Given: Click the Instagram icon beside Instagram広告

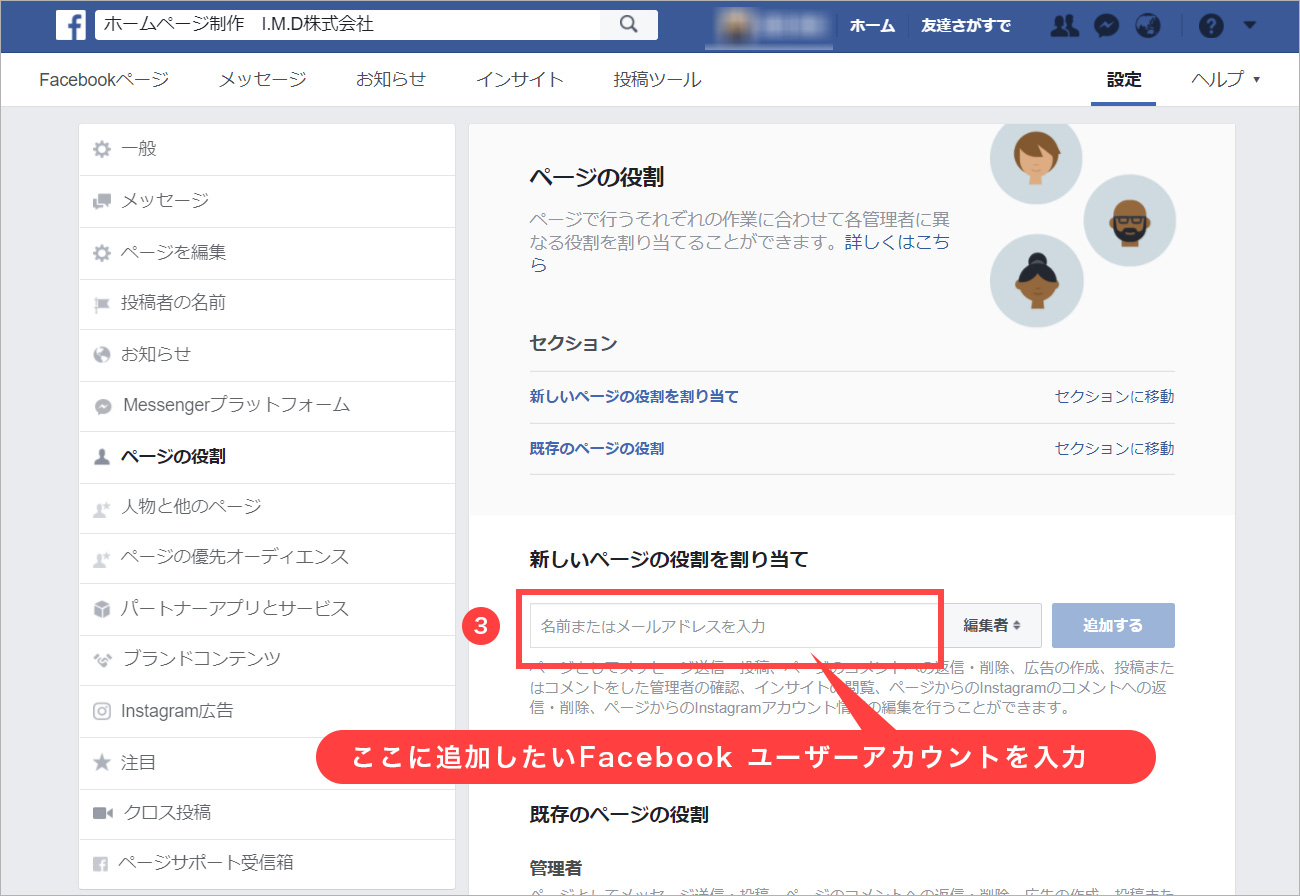Looking at the screenshot, I should click(x=102, y=712).
